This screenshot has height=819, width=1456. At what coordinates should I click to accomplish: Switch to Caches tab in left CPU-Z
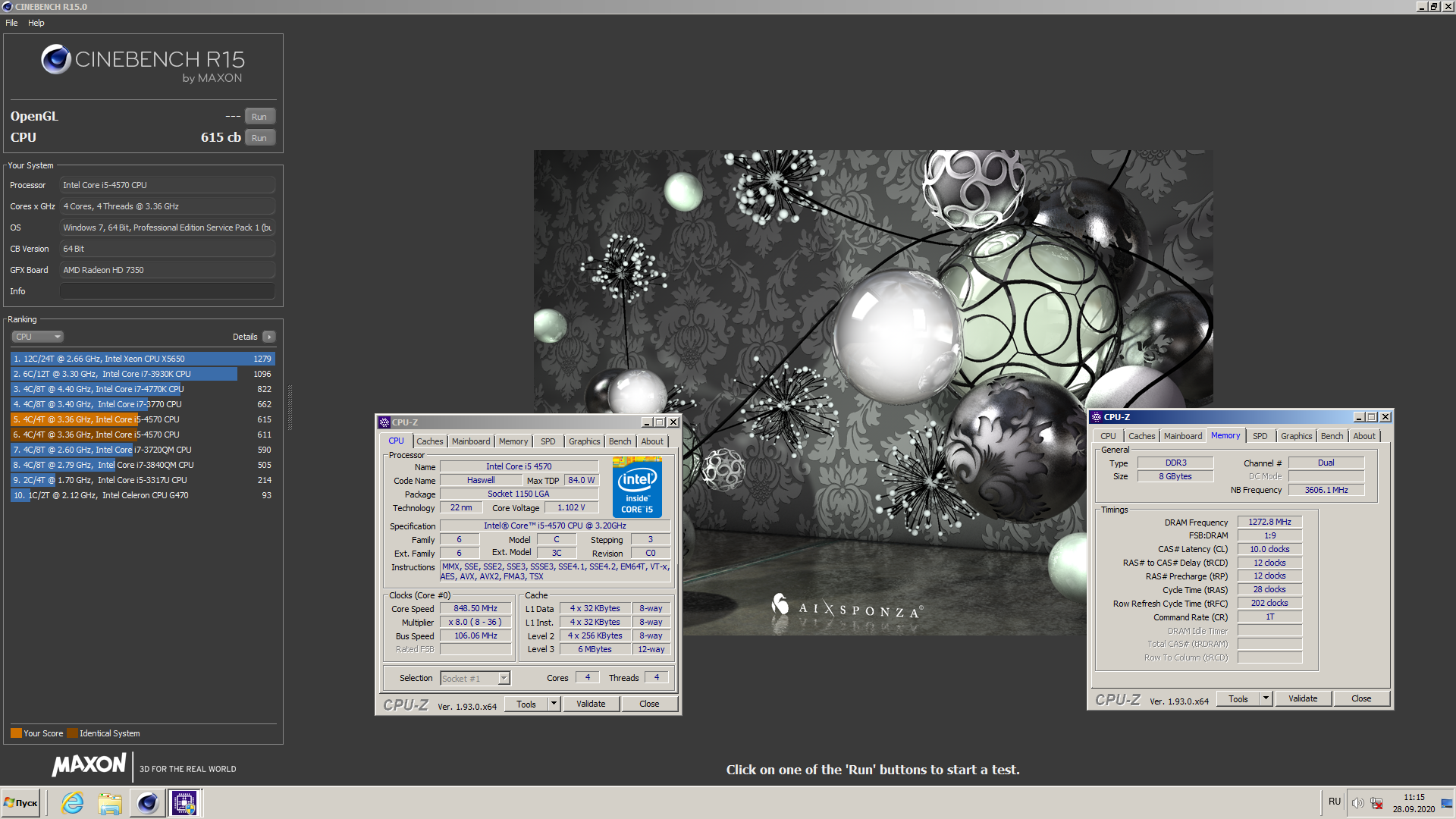pos(430,441)
